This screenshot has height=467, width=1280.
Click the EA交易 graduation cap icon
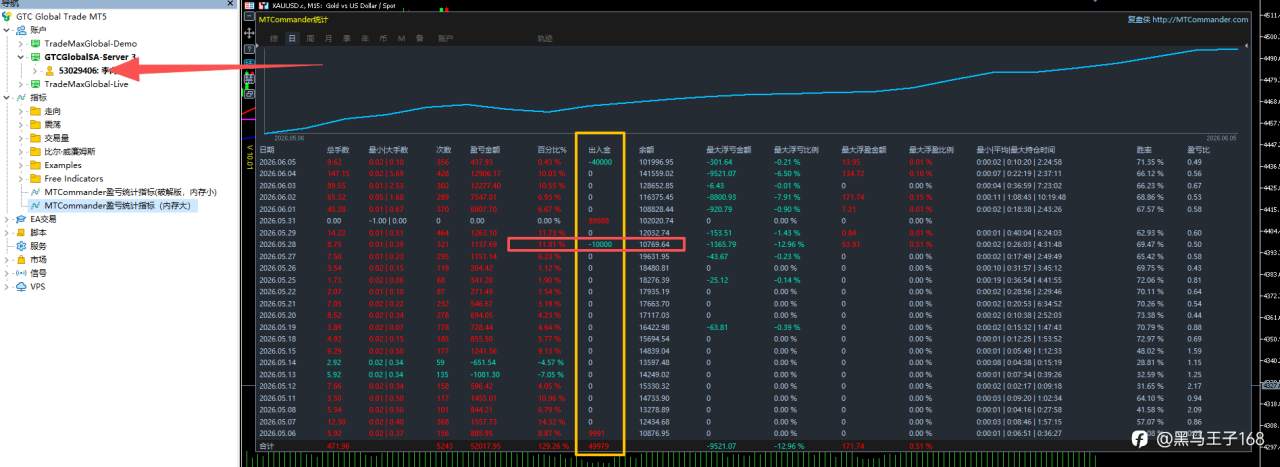[22, 218]
